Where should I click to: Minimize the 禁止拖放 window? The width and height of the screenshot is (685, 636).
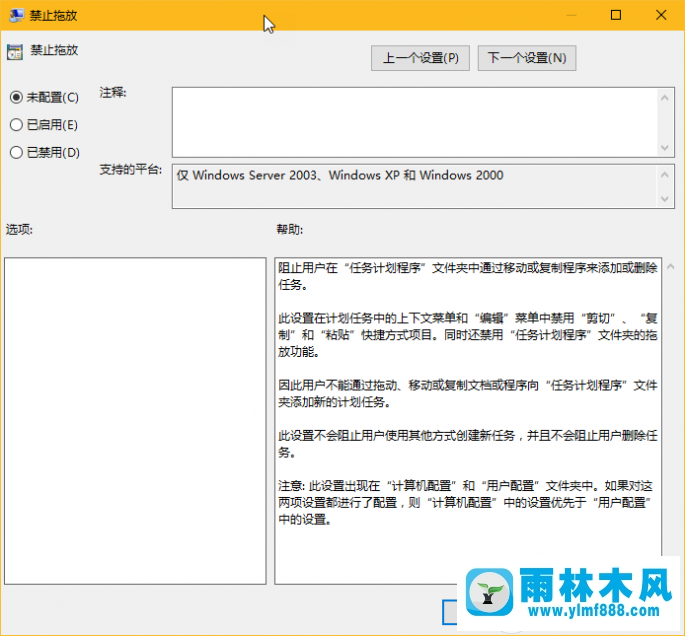pyautogui.click(x=571, y=15)
